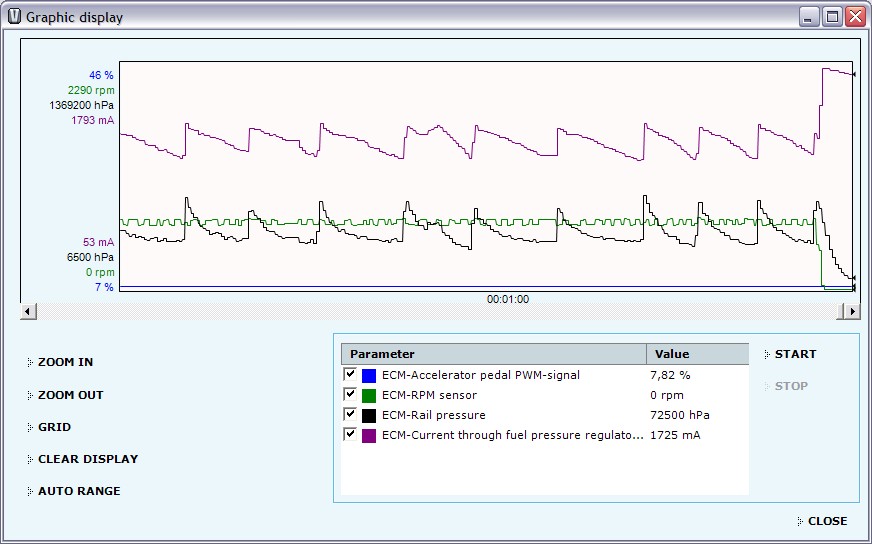Click the scrollbar right arrow
The height and width of the screenshot is (544, 872).
point(852,311)
